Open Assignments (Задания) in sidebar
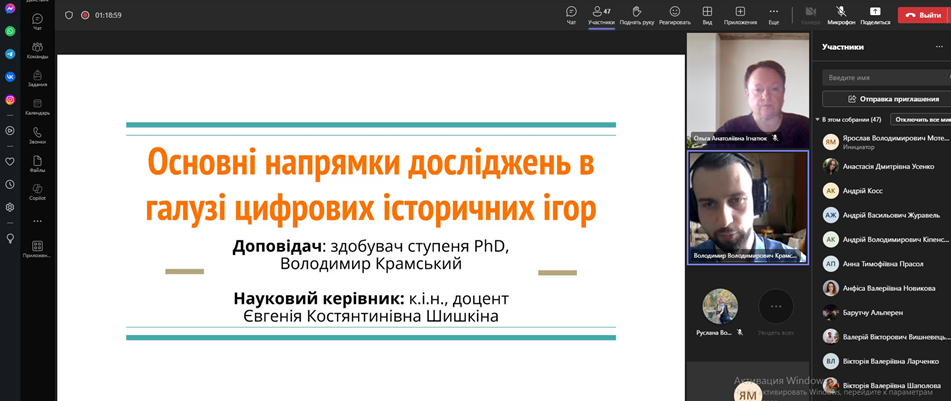 point(37,78)
